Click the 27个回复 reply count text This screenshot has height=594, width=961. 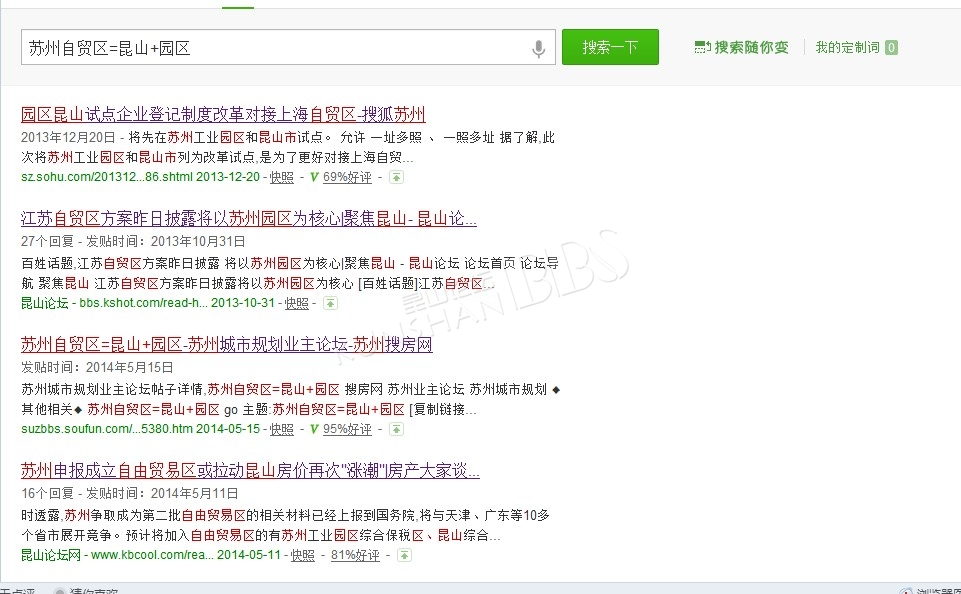coord(47,241)
